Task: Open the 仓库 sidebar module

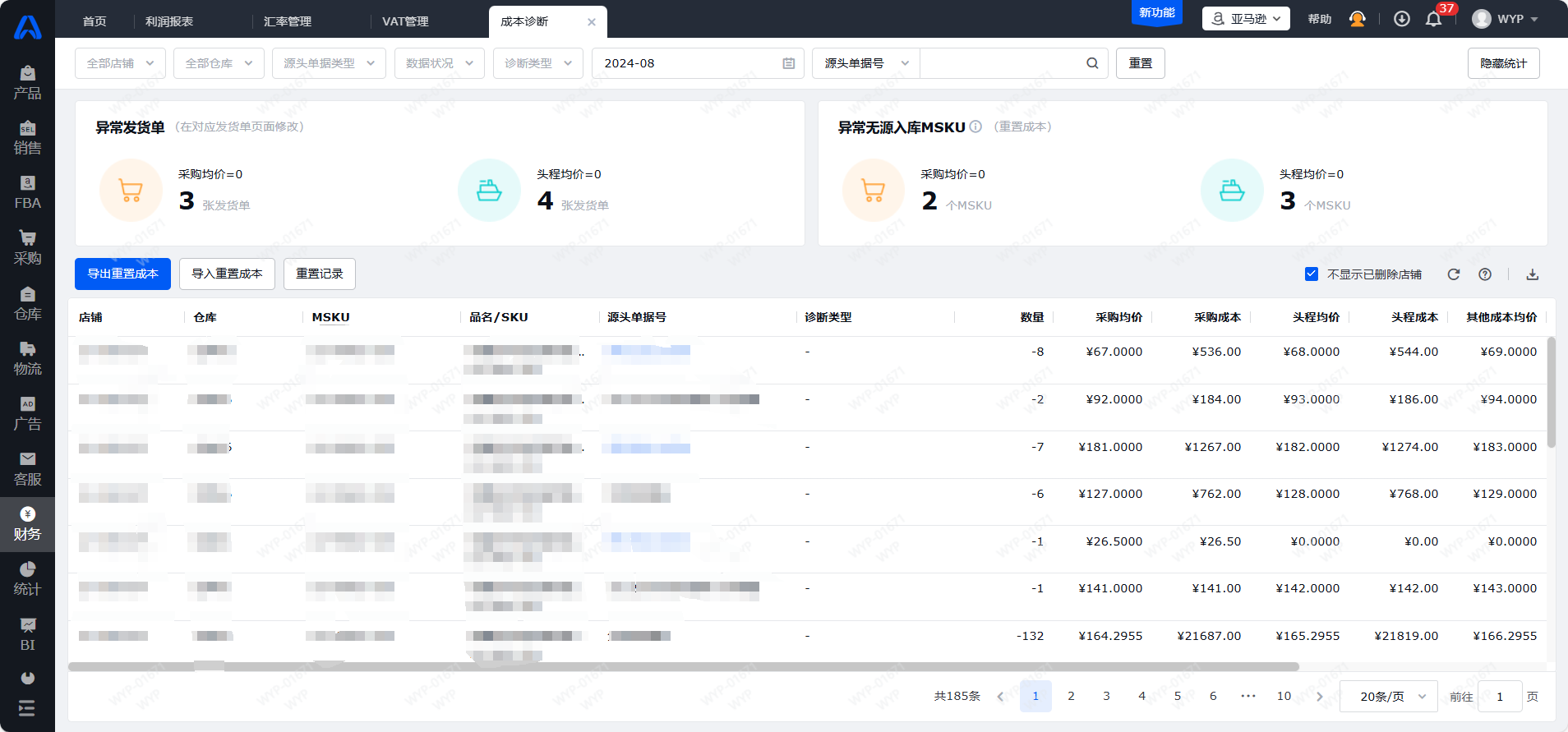Action: pyautogui.click(x=27, y=303)
